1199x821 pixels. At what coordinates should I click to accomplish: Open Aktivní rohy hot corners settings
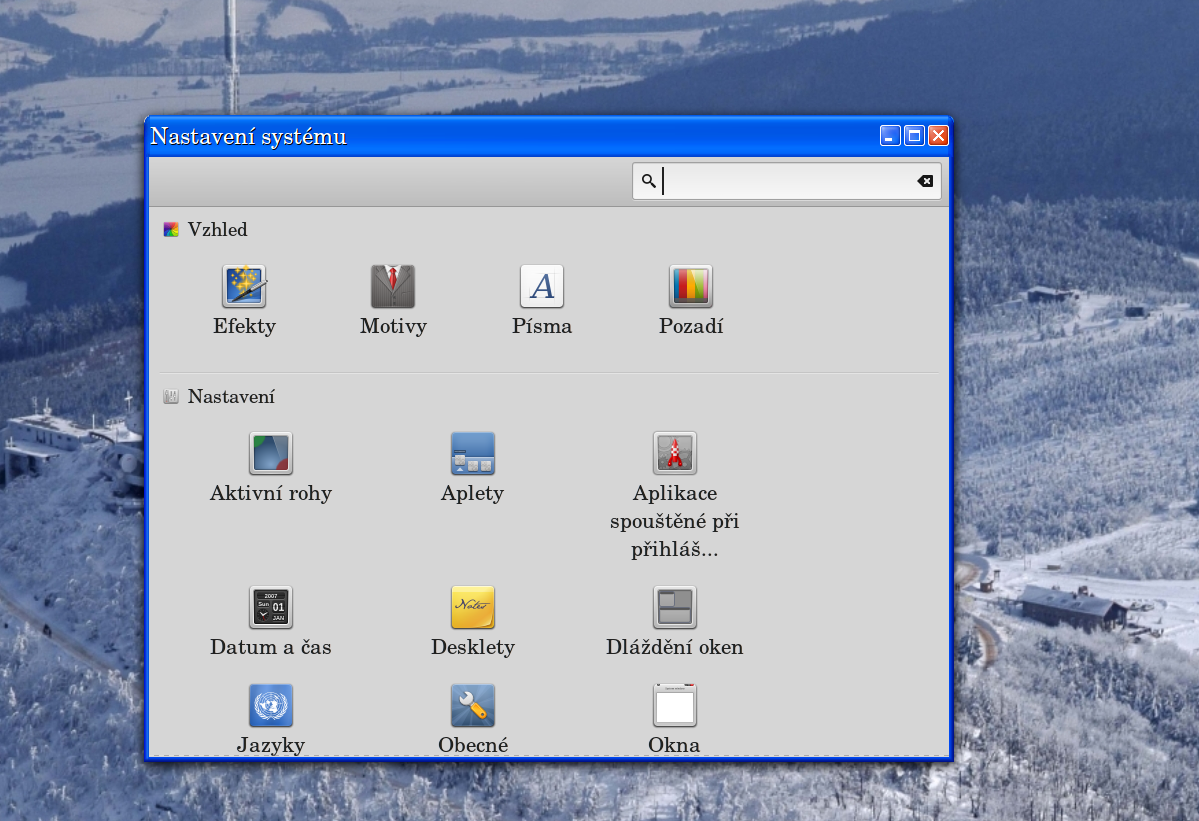click(271, 454)
